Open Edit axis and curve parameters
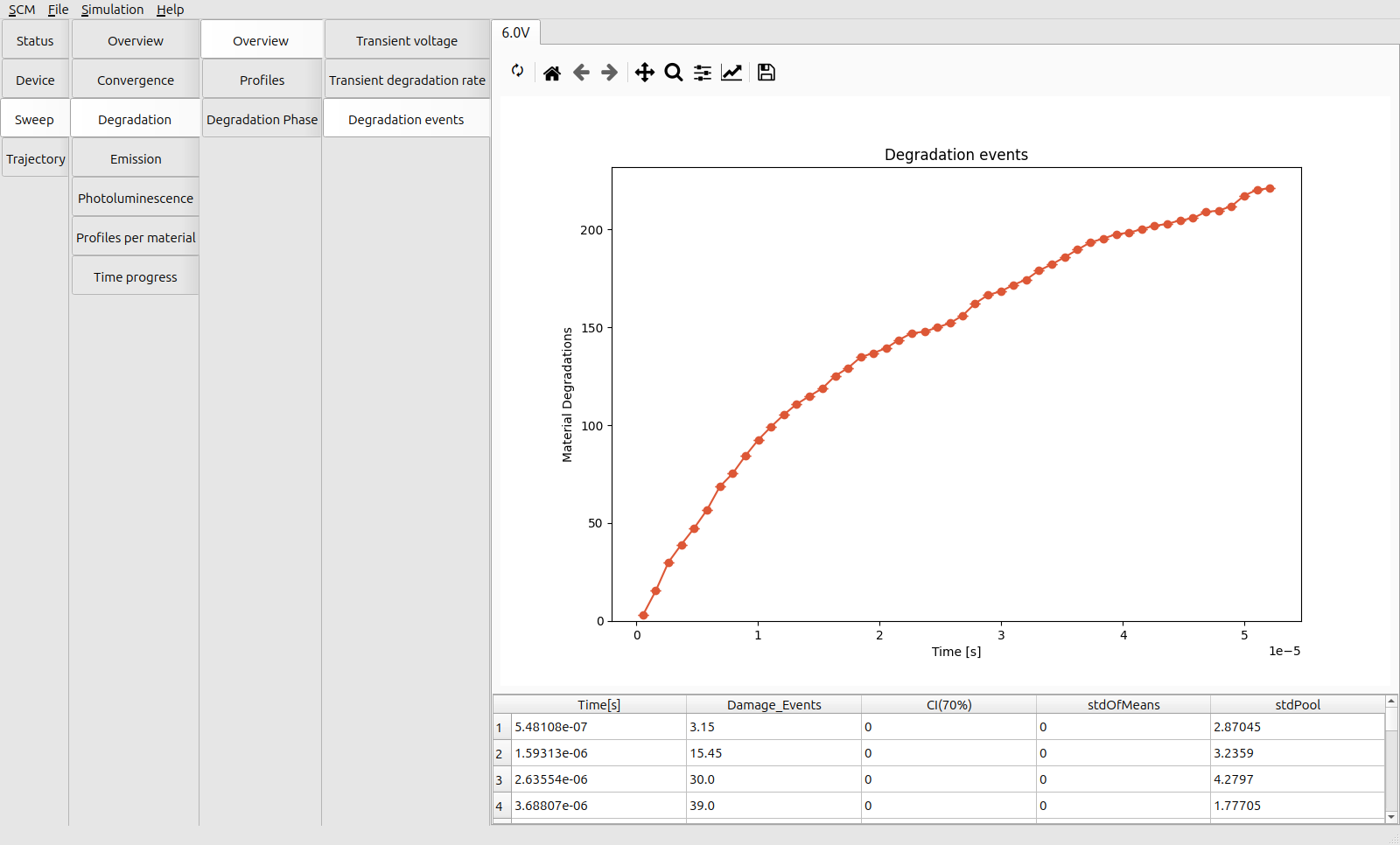The image size is (1400, 845). coord(731,73)
